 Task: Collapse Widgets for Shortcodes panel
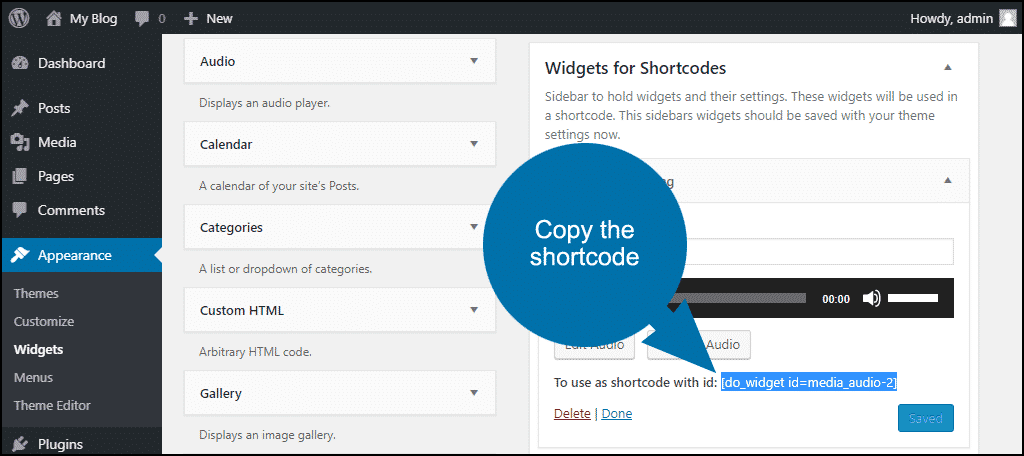coord(948,67)
